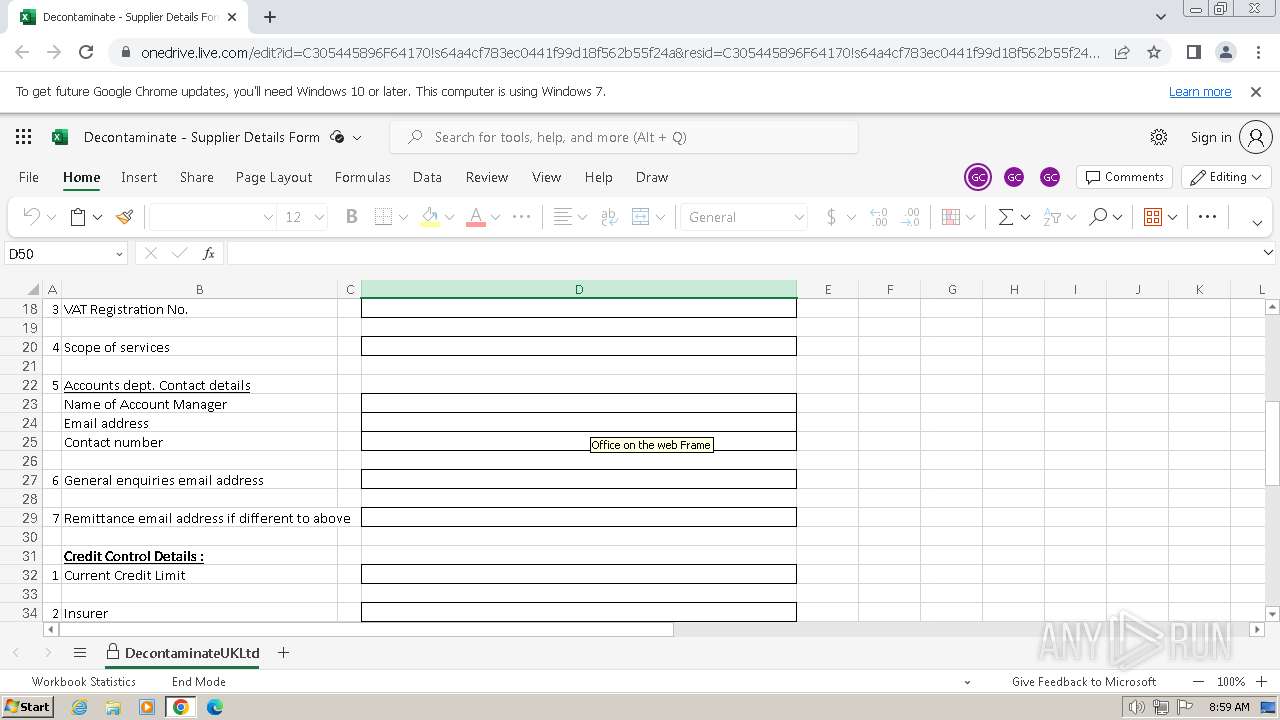The height and width of the screenshot is (720, 1280).
Task: Expand the Name Box dropdown
Action: tap(119, 254)
